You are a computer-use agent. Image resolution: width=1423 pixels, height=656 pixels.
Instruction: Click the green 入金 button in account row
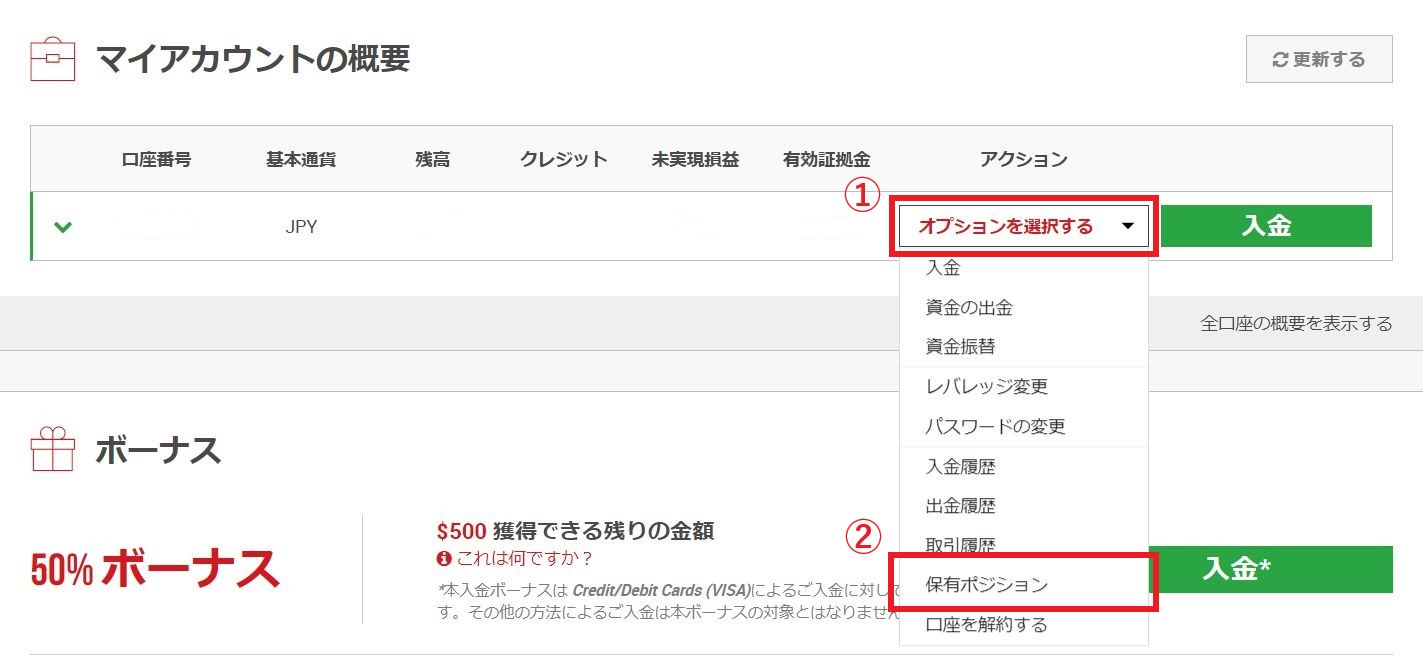(1266, 226)
